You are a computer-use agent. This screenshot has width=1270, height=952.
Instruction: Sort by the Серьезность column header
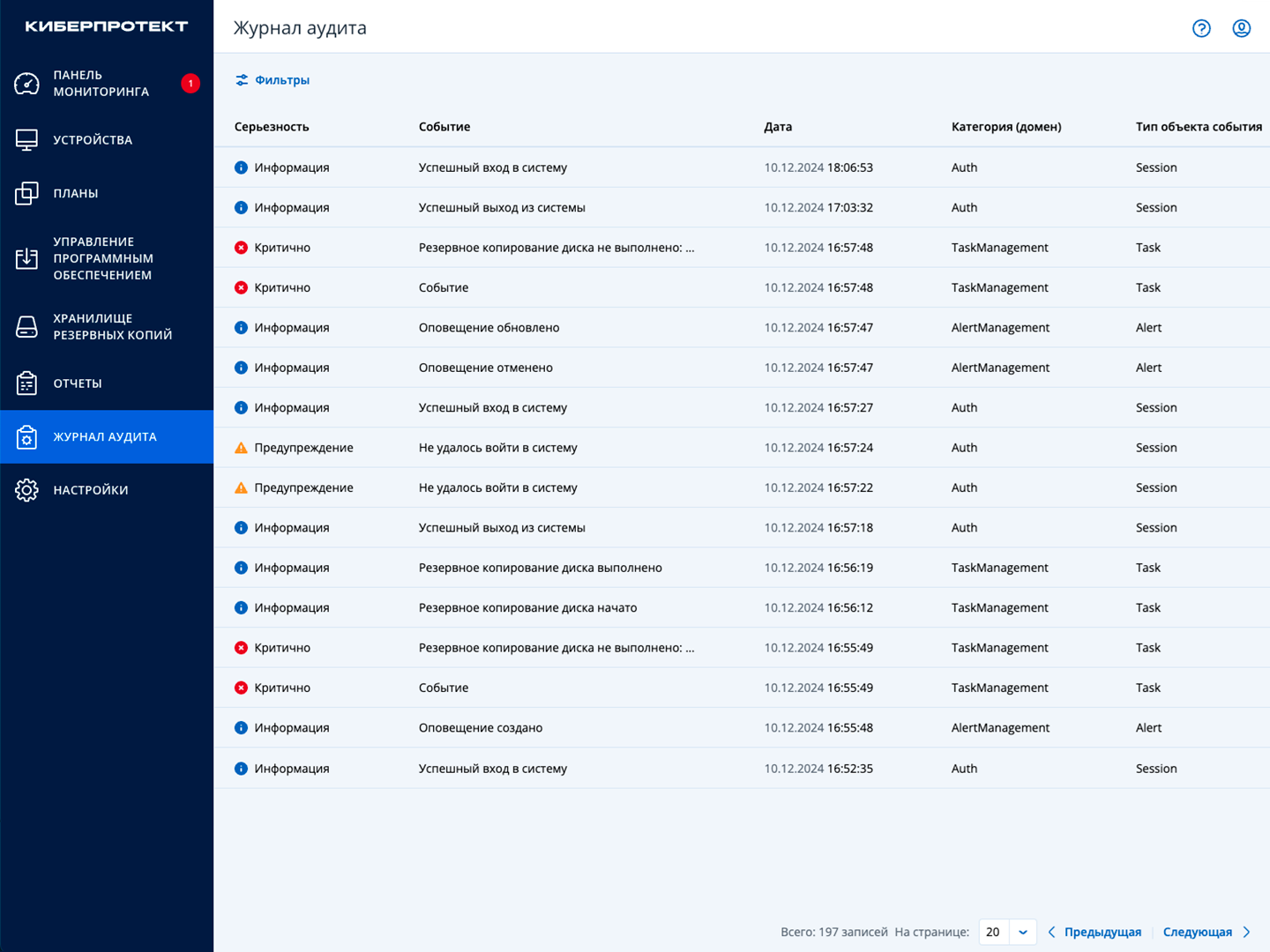tap(272, 127)
